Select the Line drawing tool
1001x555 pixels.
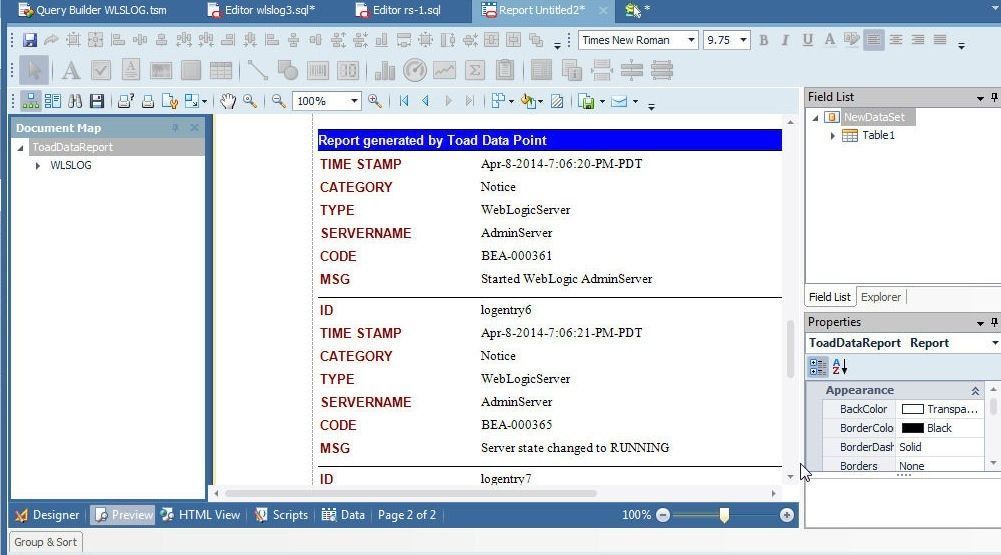point(257,70)
